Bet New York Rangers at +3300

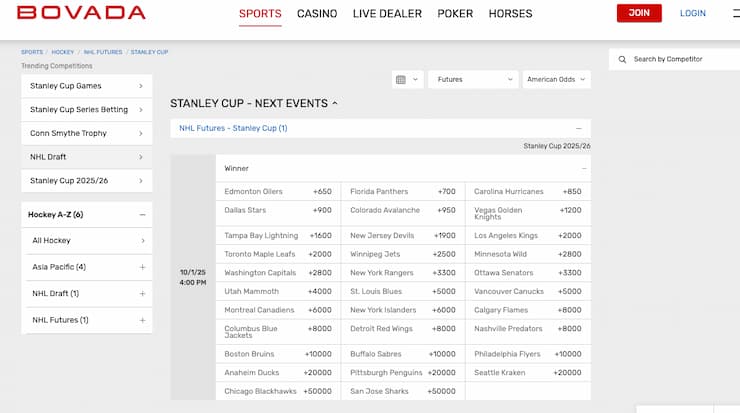[x=403, y=273]
